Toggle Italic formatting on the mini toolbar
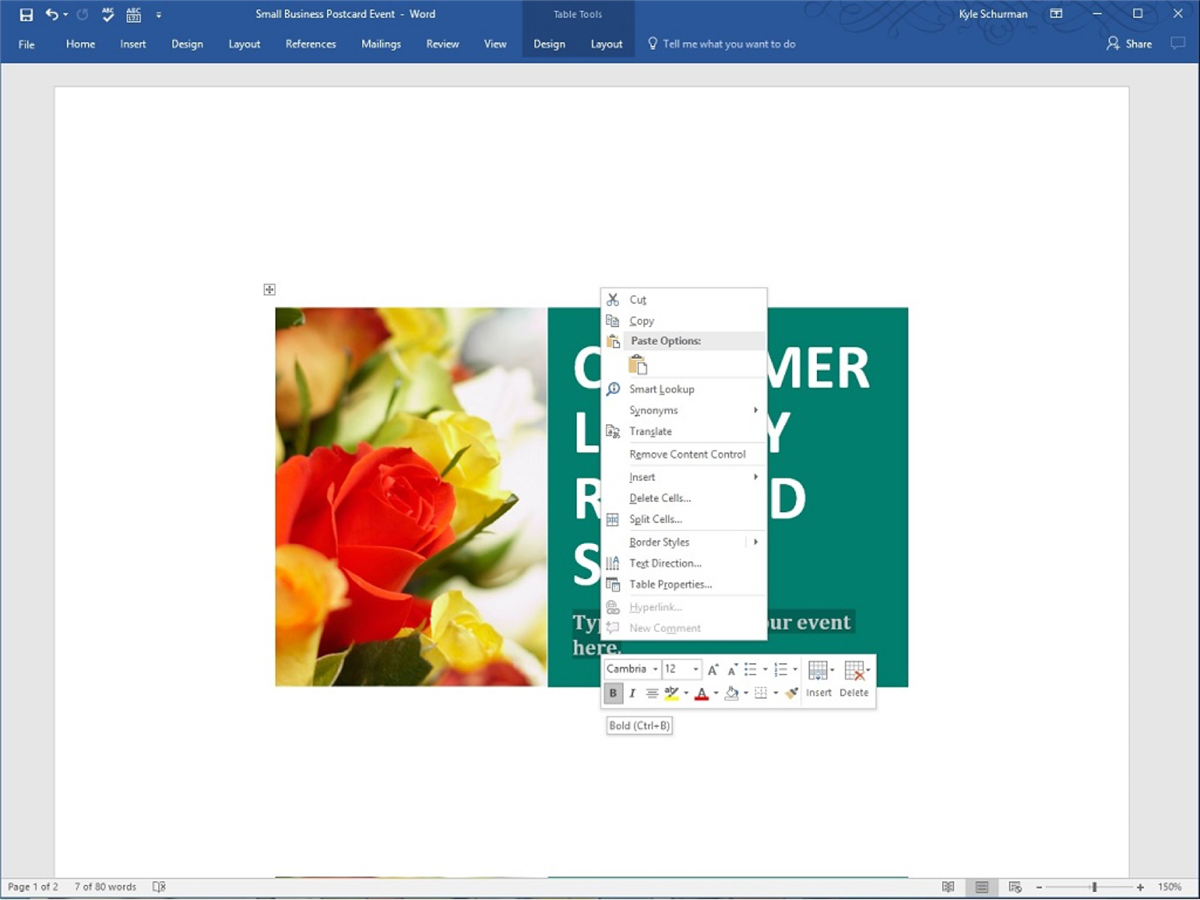Viewport: 1200px width, 900px height. (x=632, y=693)
